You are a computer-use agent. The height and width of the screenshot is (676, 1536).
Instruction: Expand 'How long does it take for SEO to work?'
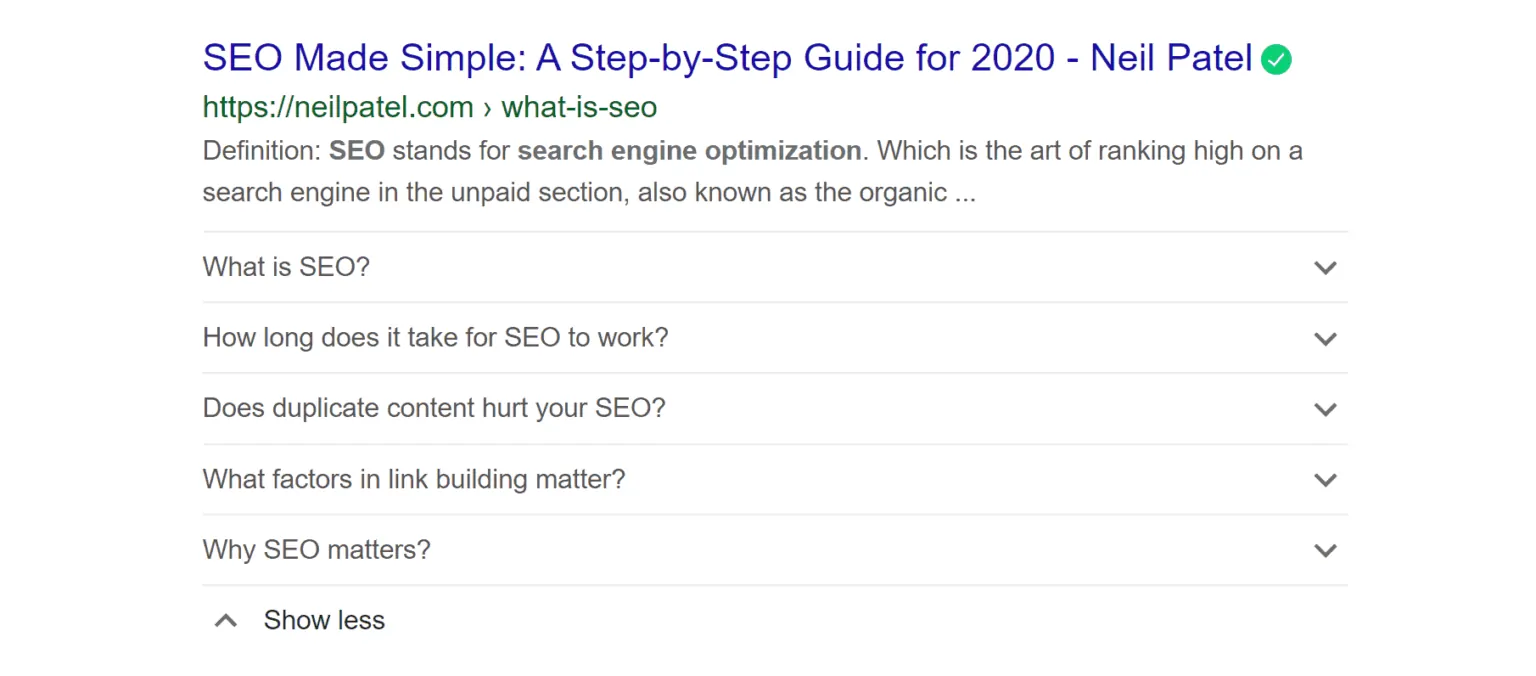coord(435,338)
